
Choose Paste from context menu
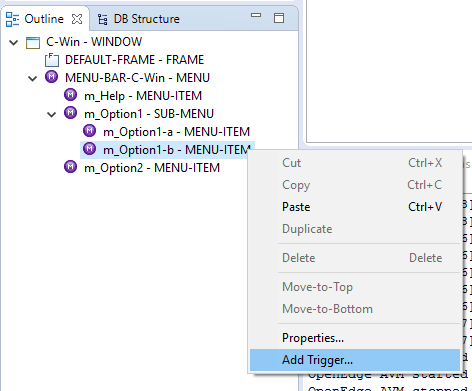point(355,207)
